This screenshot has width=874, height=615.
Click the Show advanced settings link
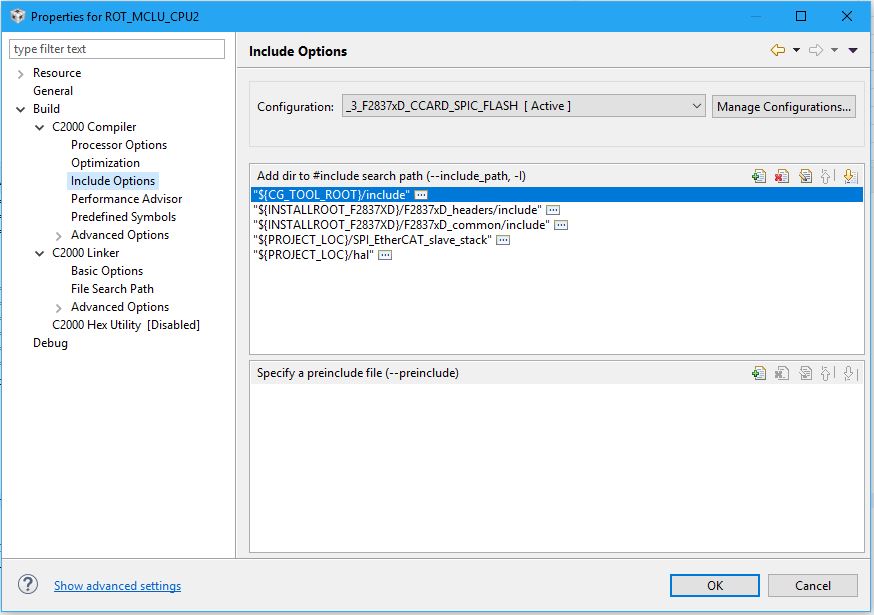coord(117,586)
